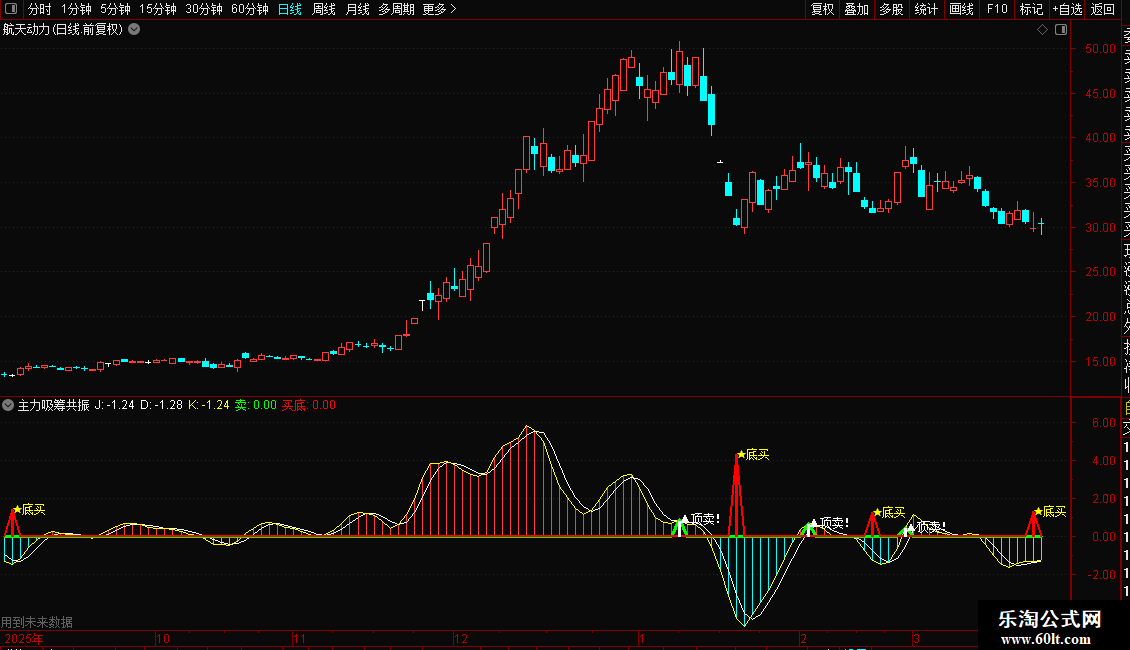Open F10 company info
Image resolution: width=1130 pixels, height=650 pixels.
[997, 9]
